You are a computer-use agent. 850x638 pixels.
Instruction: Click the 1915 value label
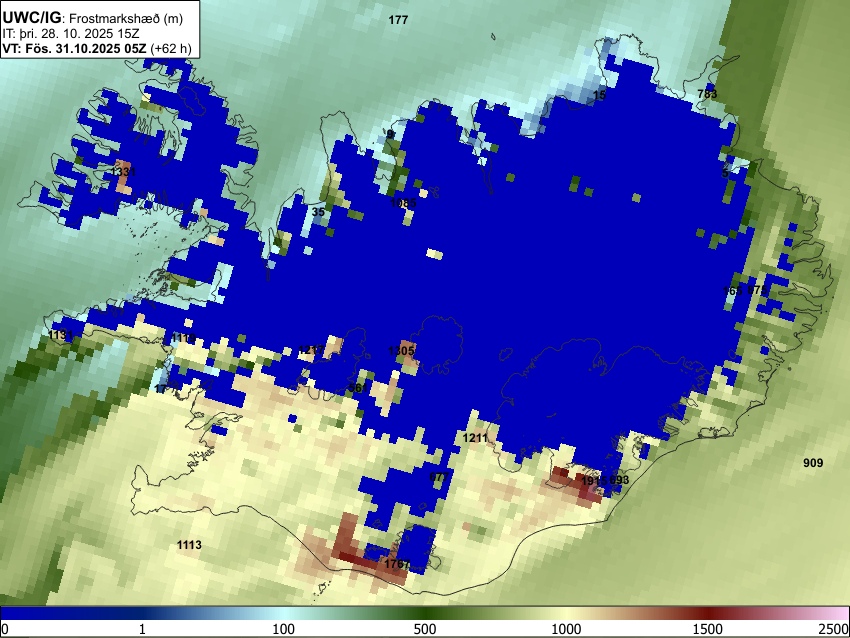point(594,481)
